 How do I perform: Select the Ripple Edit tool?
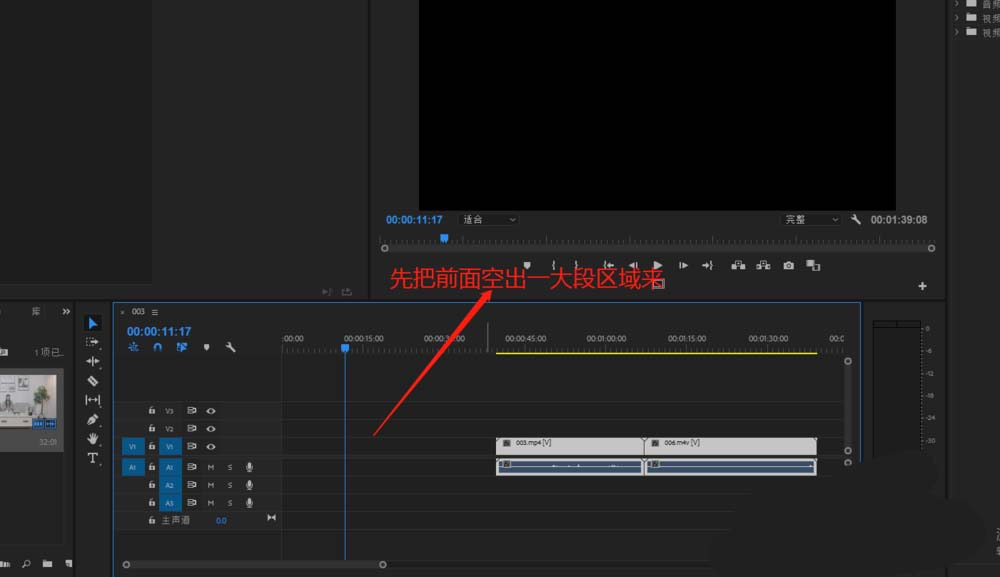click(93, 361)
